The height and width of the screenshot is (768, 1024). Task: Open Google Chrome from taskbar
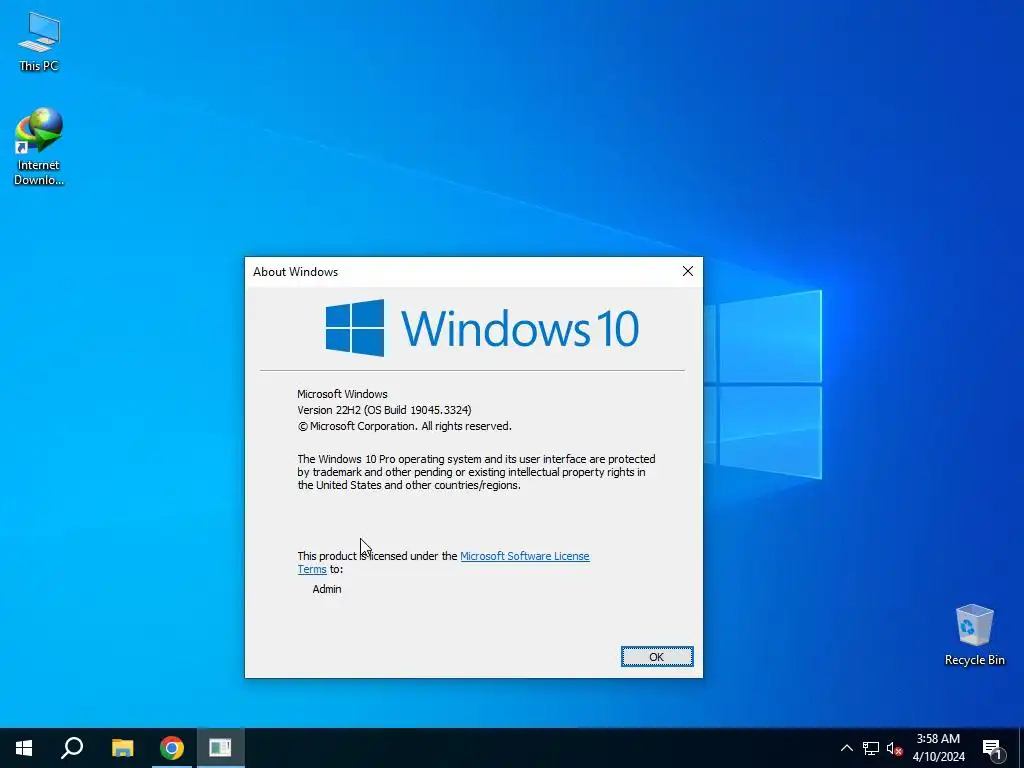click(172, 748)
